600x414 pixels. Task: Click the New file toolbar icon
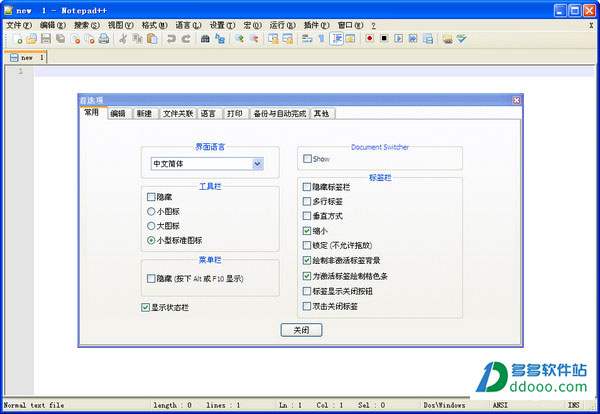[17, 39]
